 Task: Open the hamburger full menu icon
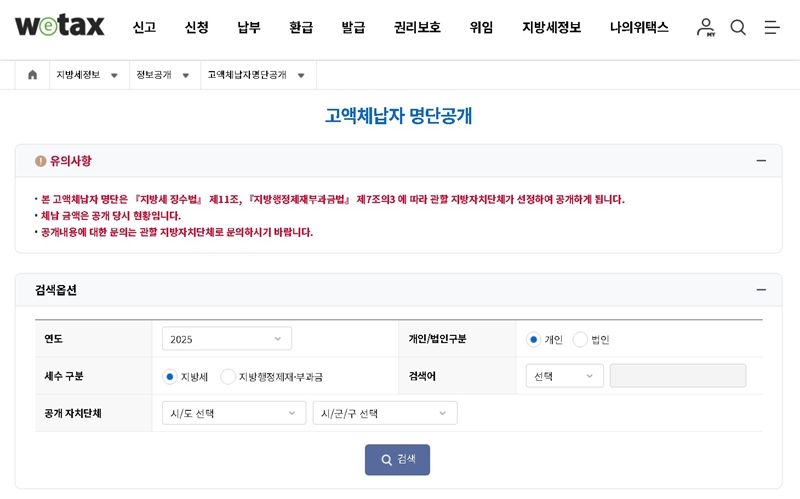pos(772,27)
